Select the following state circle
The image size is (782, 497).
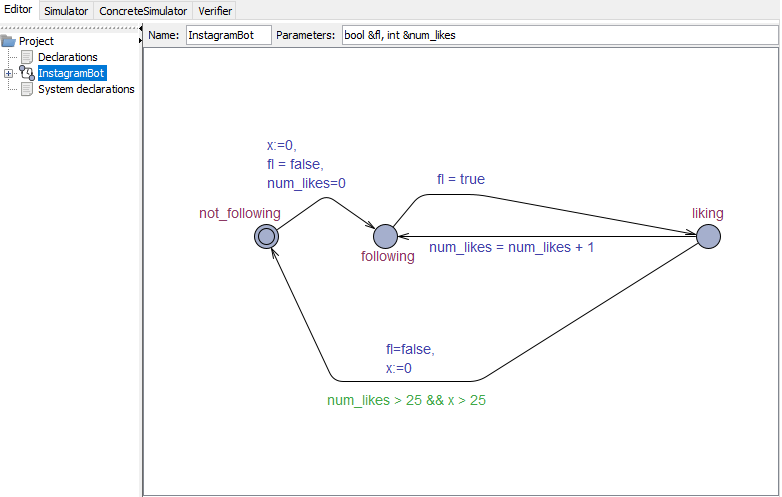[x=385, y=236]
